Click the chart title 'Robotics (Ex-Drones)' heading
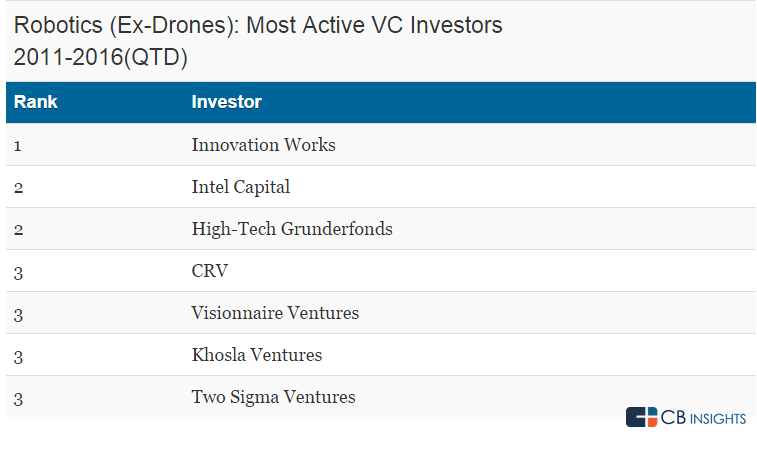 click(x=258, y=26)
